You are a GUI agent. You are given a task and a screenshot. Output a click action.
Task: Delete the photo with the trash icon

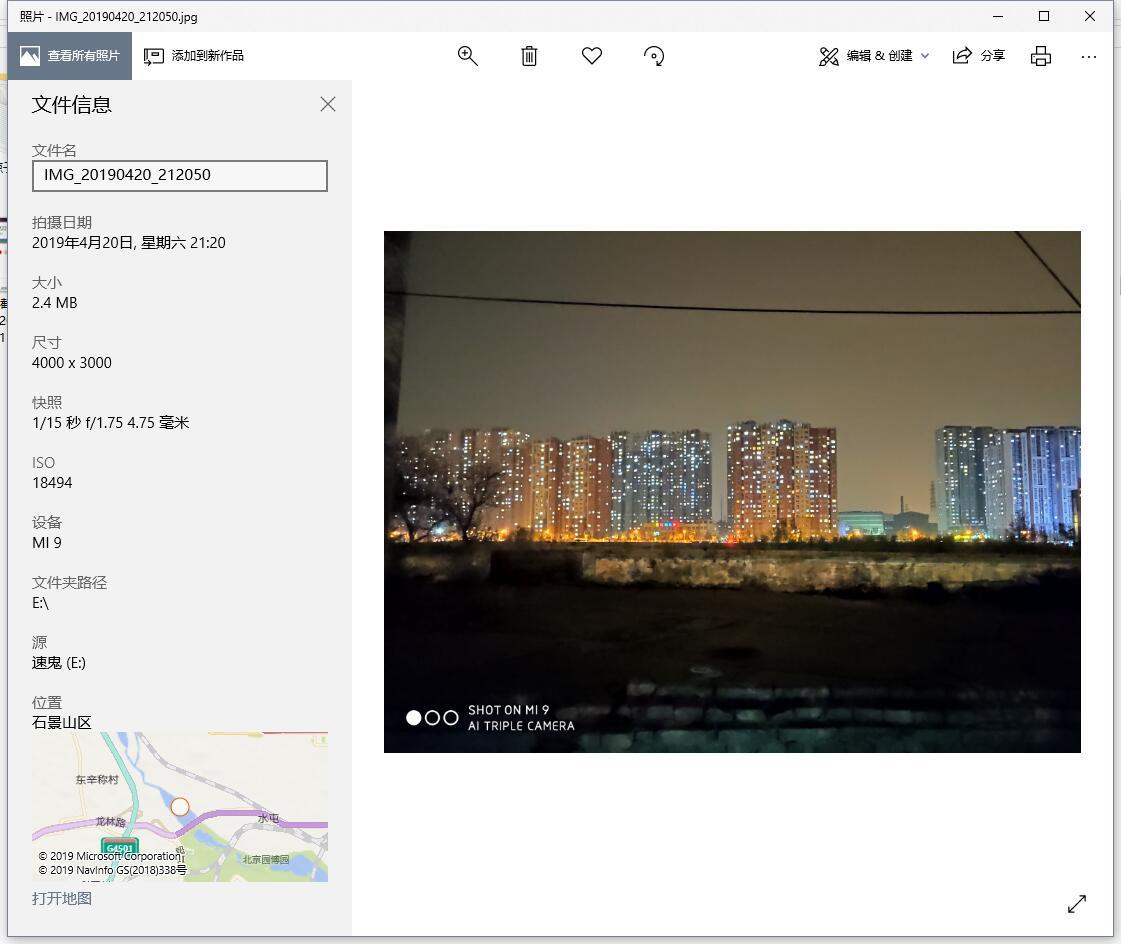tap(529, 56)
